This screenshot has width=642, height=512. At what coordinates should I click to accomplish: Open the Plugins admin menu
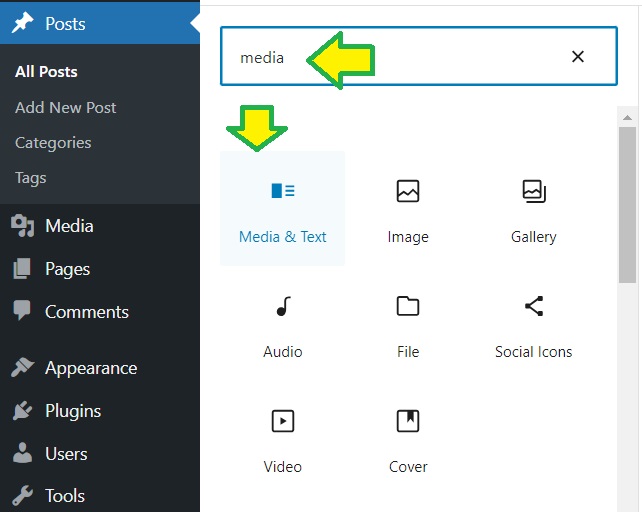(100, 411)
